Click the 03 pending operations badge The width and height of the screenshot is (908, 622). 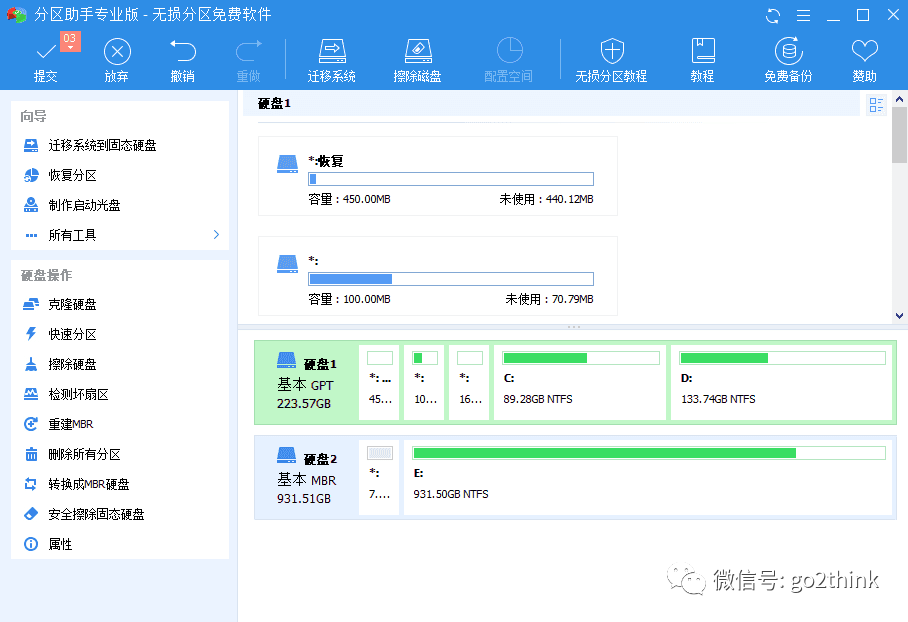tap(70, 41)
